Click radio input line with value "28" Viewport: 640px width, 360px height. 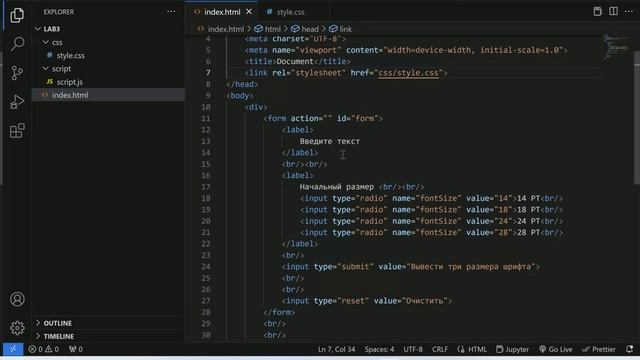pyautogui.click(x=431, y=232)
